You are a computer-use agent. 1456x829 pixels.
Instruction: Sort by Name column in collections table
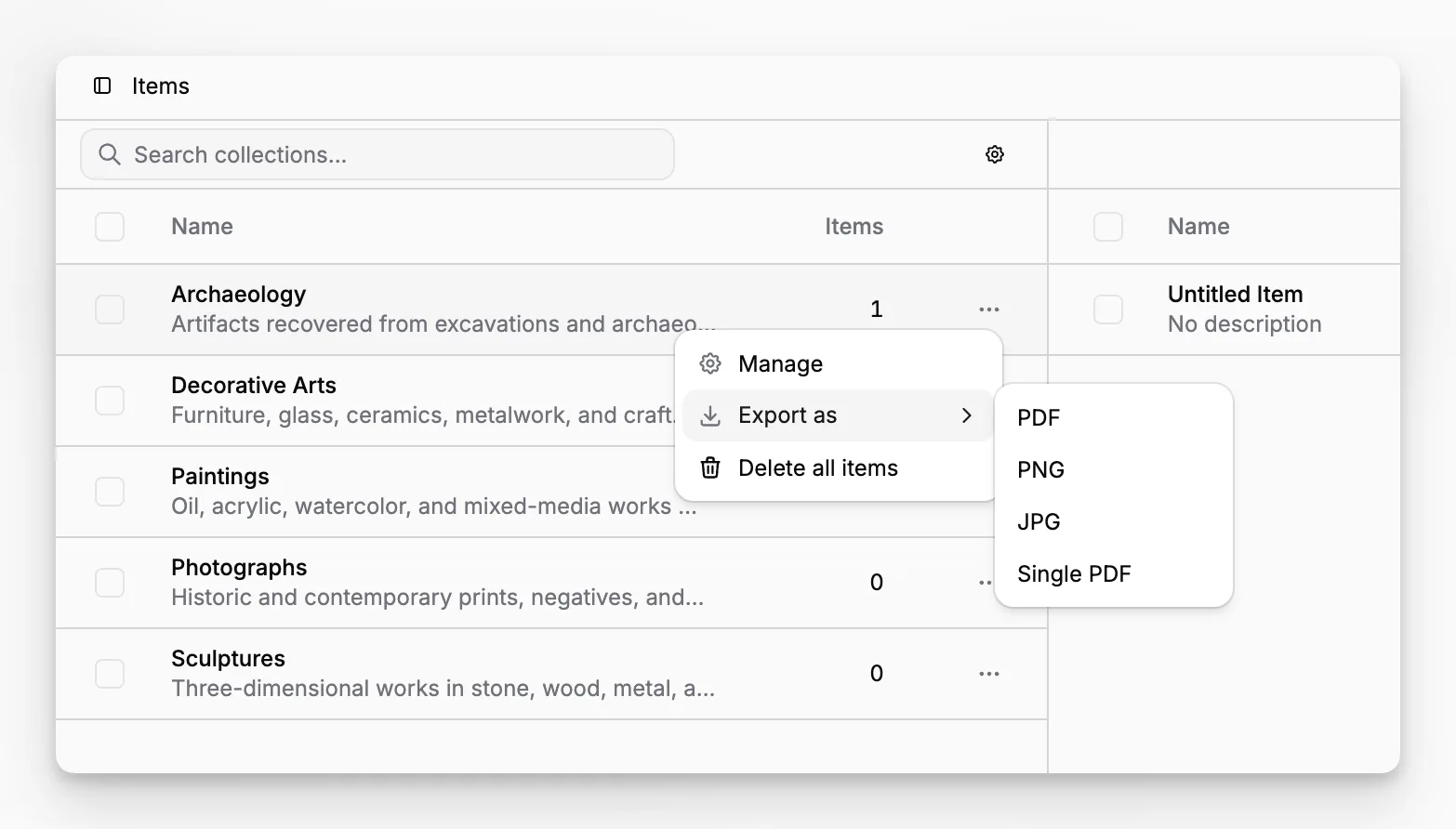202,227
